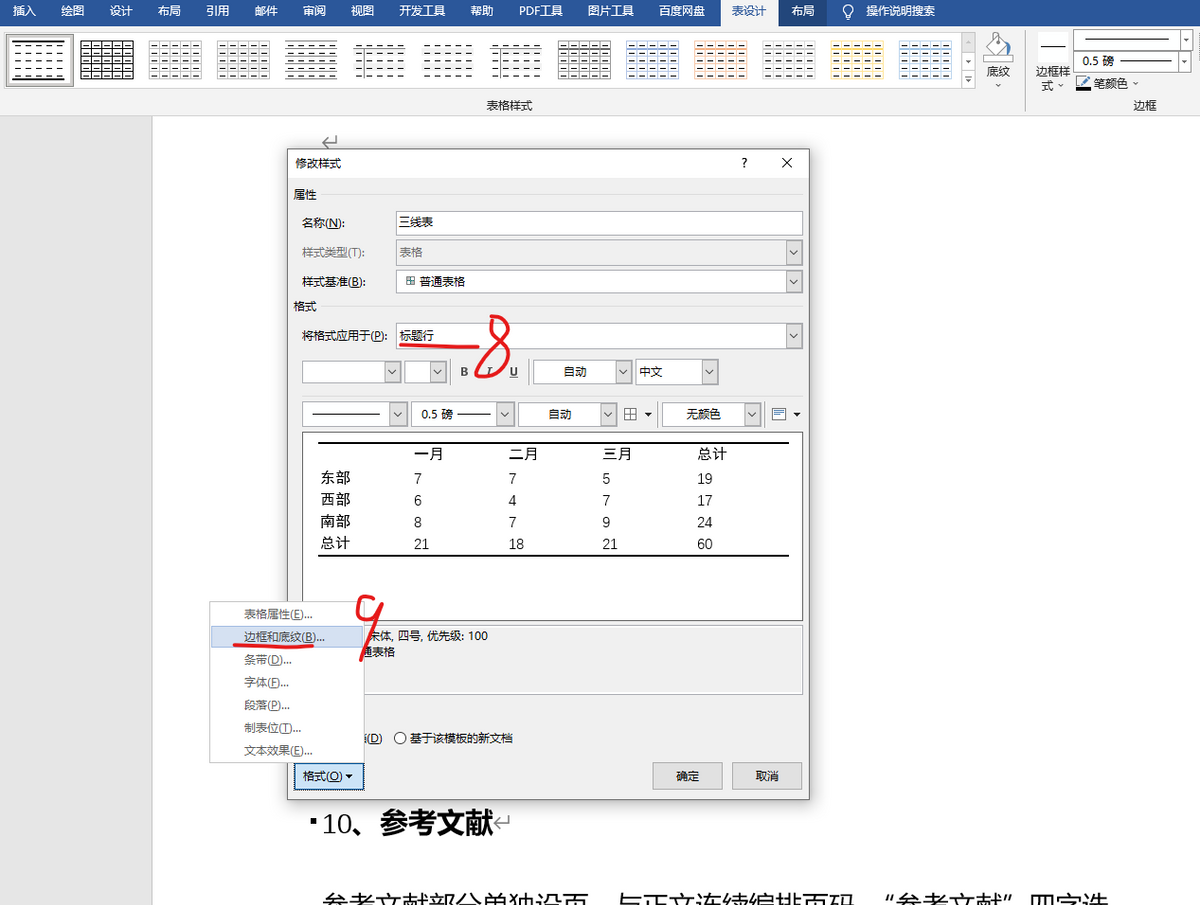Image resolution: width=1200 pixels, height=905 pixels.
Task: Click the 确定 button
Action: (687, 776)
